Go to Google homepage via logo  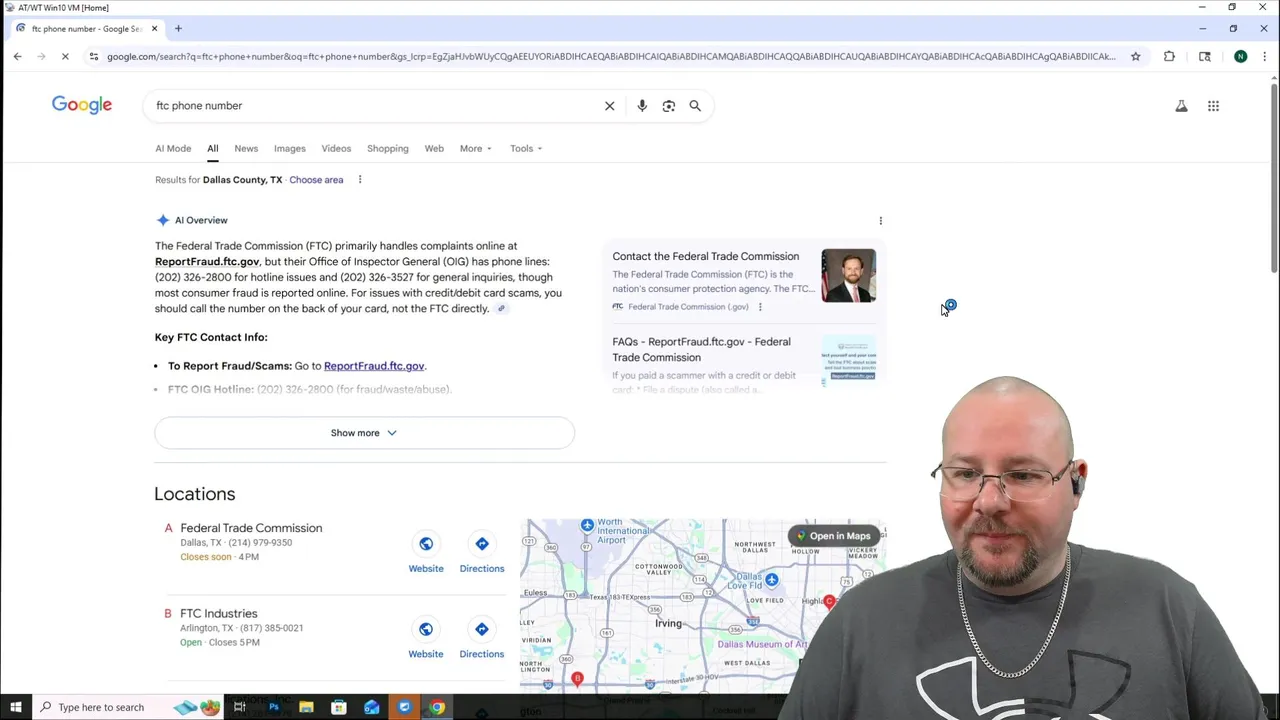pyautogui.click(x=82, y=106)
